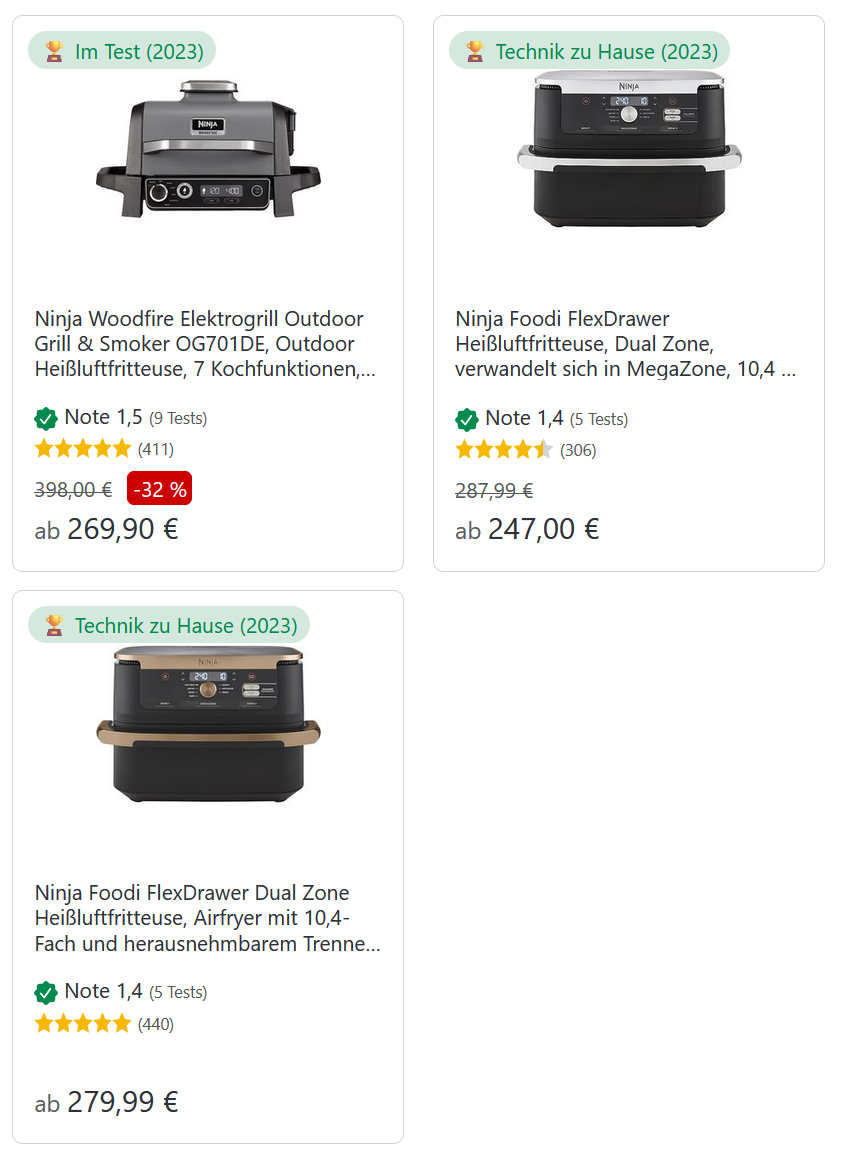This screenshot has width=843, height=1159.
Task: Click the Im Test (2023) badge
Action: [x=122, y=51]
